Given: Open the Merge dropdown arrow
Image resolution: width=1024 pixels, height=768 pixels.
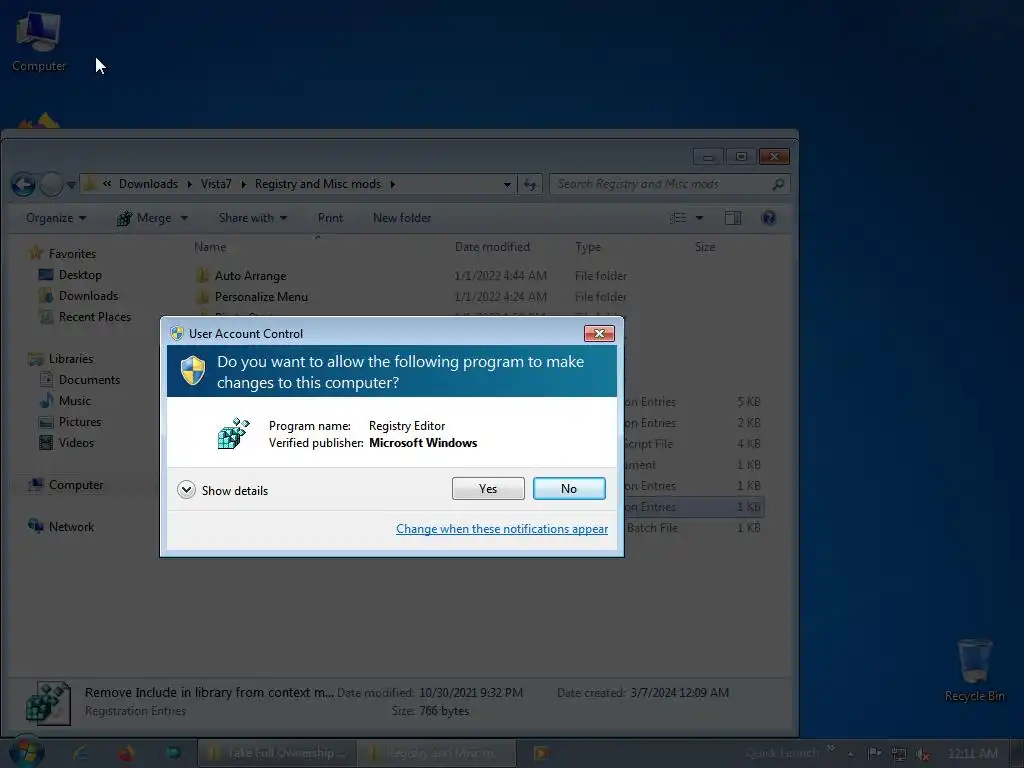Looking at the screenshot, I should pos(184,218).
